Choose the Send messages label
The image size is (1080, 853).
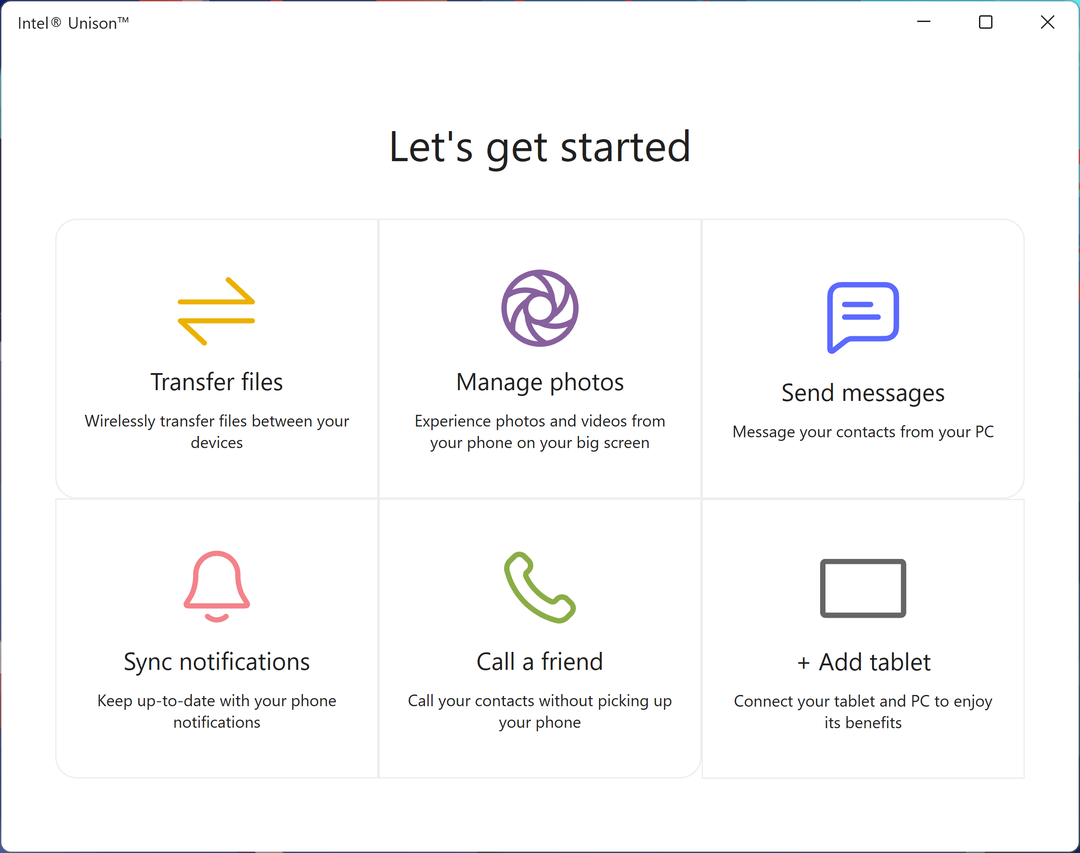coord(863,393)
